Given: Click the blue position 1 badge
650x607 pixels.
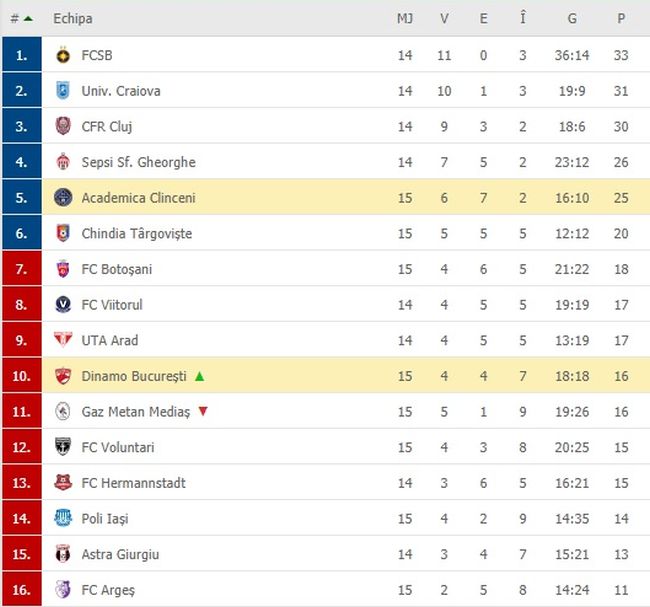Looking at the screenshot, I should click(21, 55).
